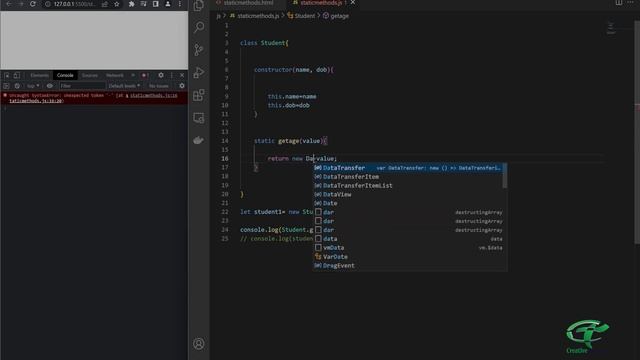
Task: Click the browser forward arrow
Action: (x=20, y=4)
